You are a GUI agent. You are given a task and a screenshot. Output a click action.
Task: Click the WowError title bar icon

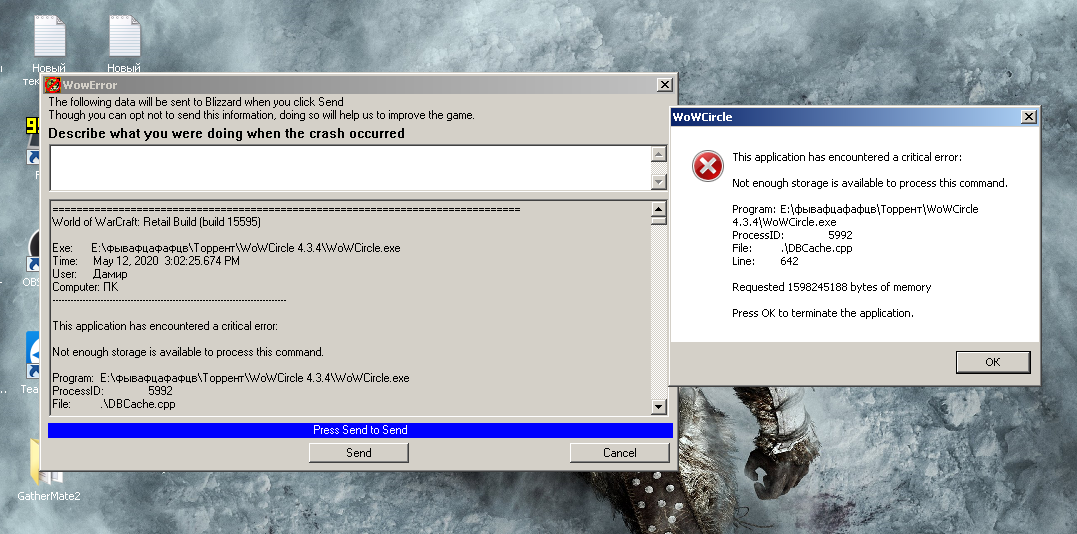tap(54, 85)
